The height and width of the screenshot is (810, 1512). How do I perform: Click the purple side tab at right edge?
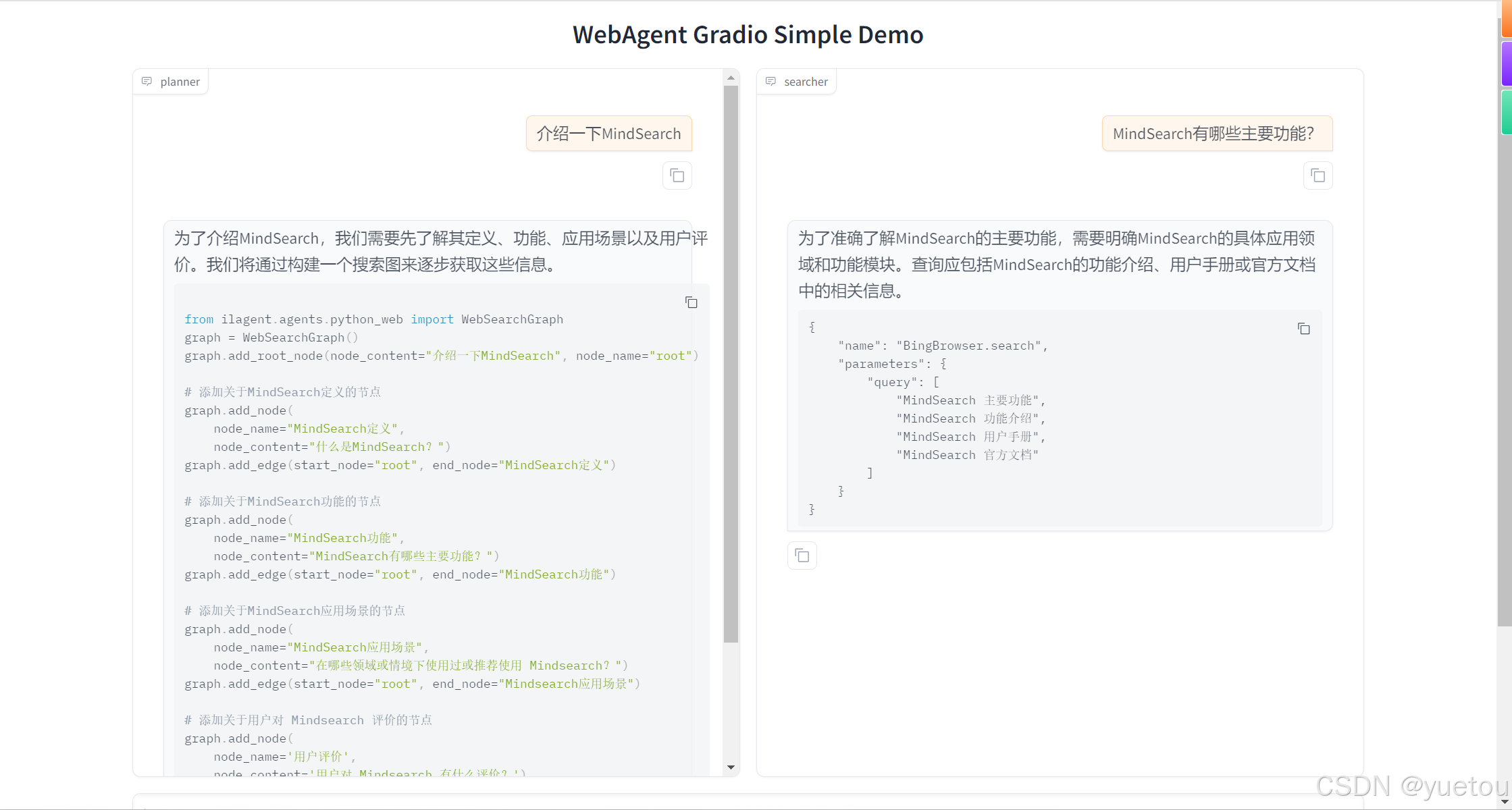point(1506,63)
